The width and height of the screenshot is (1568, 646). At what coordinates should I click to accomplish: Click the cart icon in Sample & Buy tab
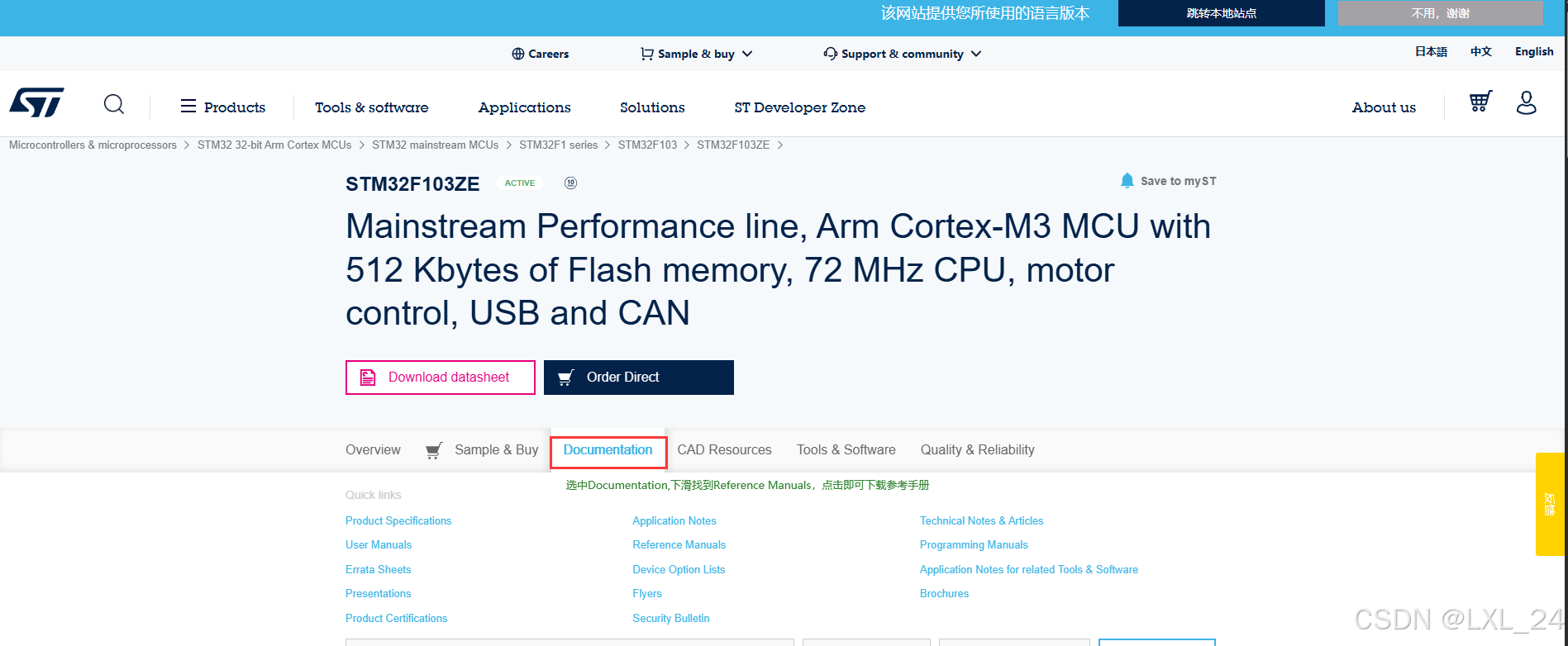coord(434,450)
